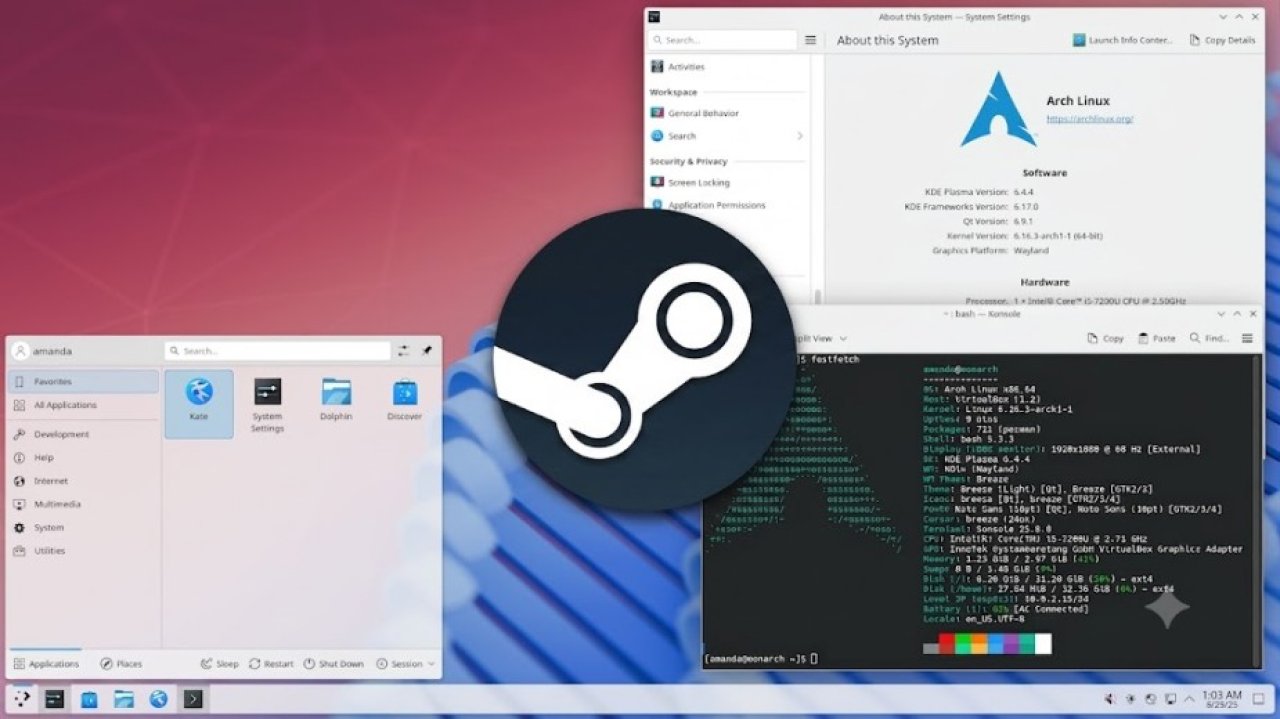1280x719 pixels.
Task: Click the globe browser icon in taskbar
Action: (157, 699)
